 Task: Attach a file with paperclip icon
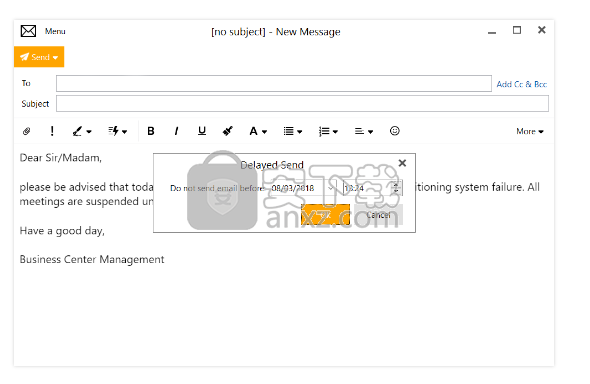[27, 131]
